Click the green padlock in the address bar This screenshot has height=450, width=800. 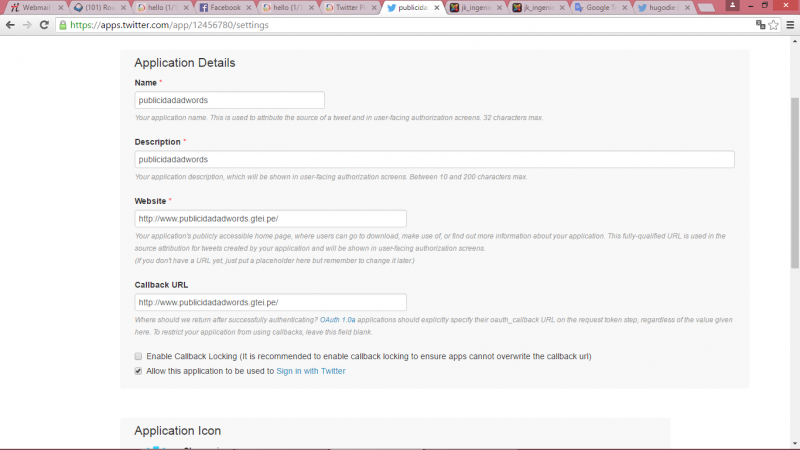[x=63, y=25]
